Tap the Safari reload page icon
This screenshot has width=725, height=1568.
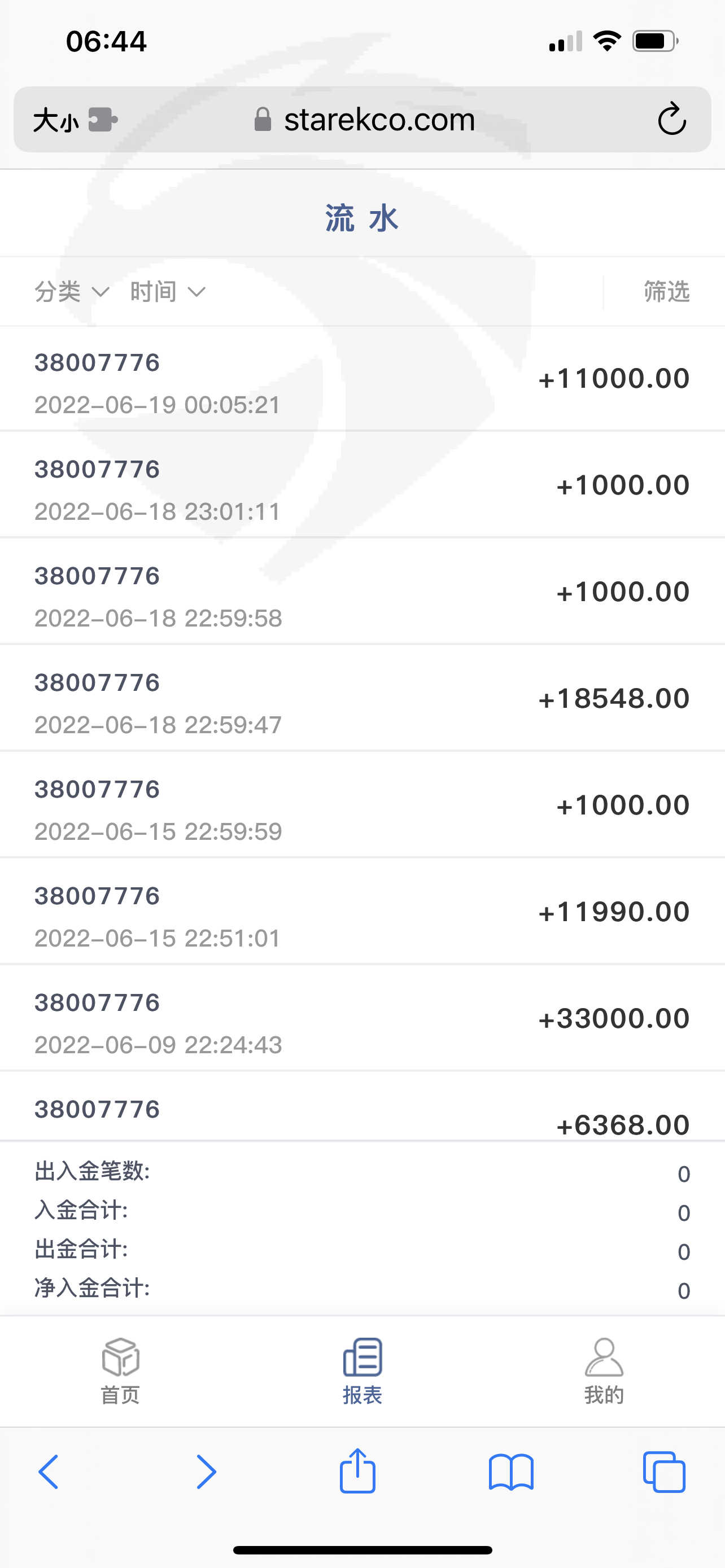click(x=671, y=119)
